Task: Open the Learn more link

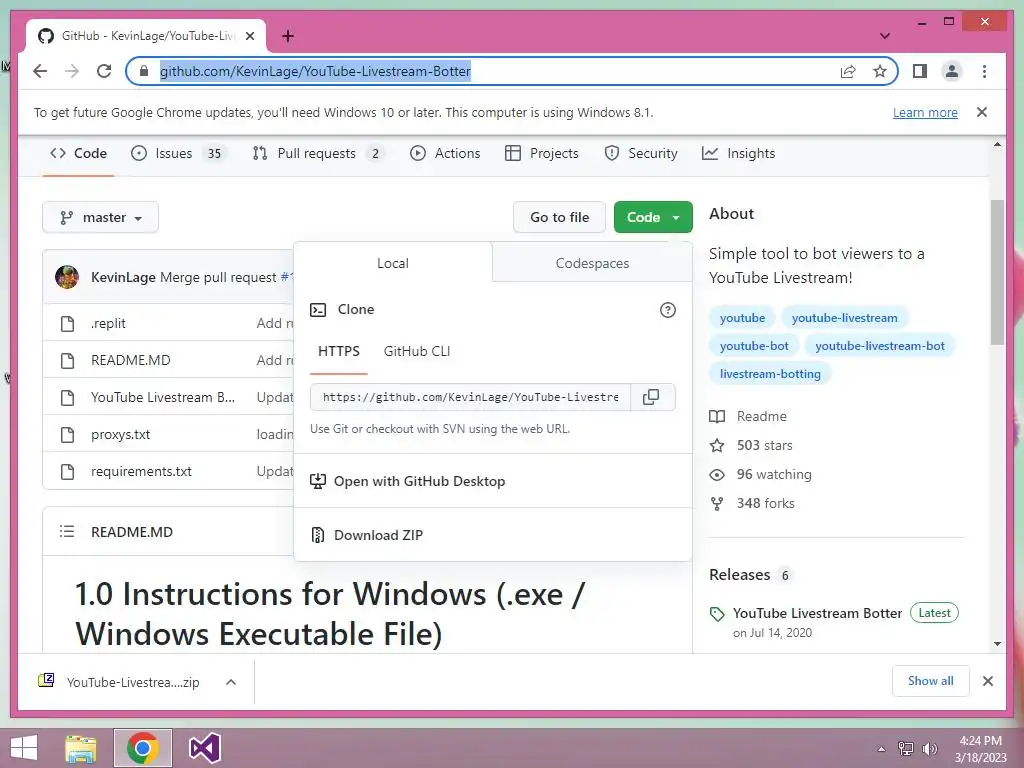Action: pos(925,112)
